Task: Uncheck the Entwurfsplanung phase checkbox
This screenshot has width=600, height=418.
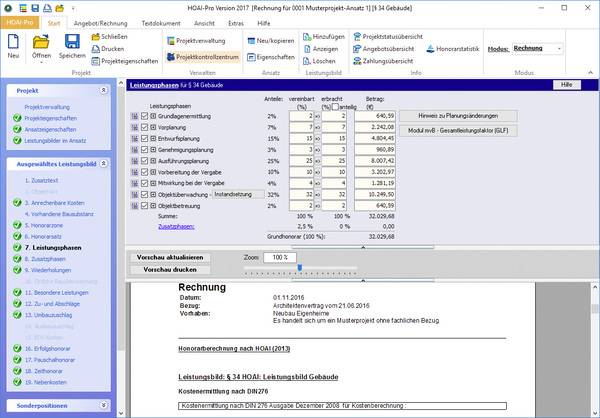Action: point(144,138)
